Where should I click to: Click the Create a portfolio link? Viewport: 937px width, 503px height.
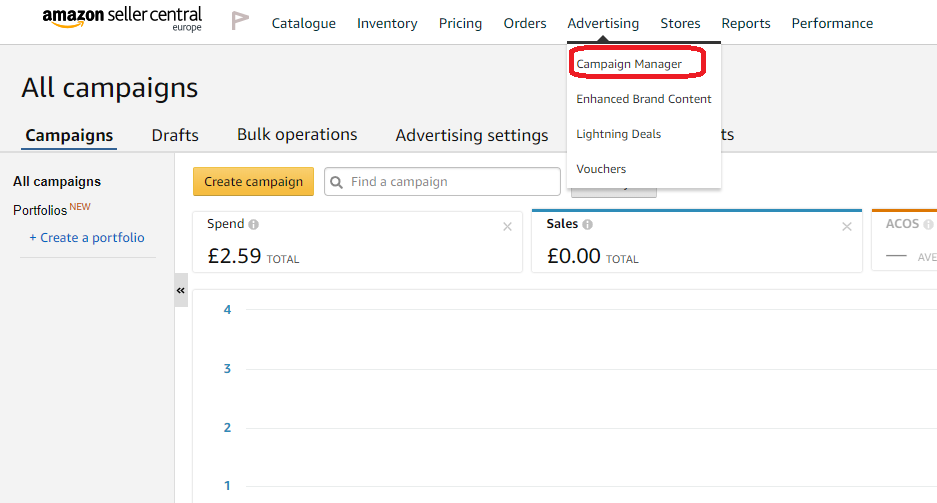click(x=87, y=238)
